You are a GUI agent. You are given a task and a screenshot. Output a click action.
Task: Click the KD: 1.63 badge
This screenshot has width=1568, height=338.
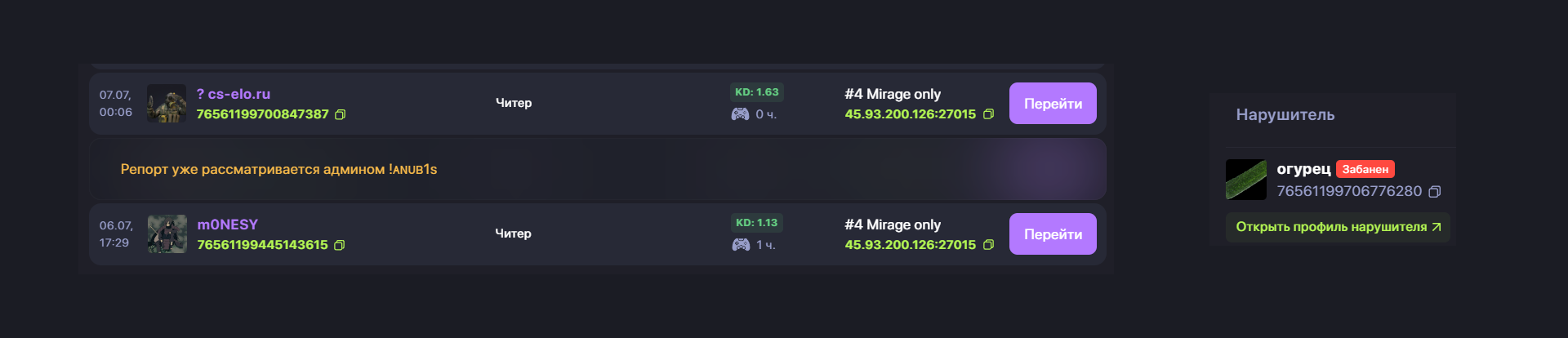[x=756, y=92]
